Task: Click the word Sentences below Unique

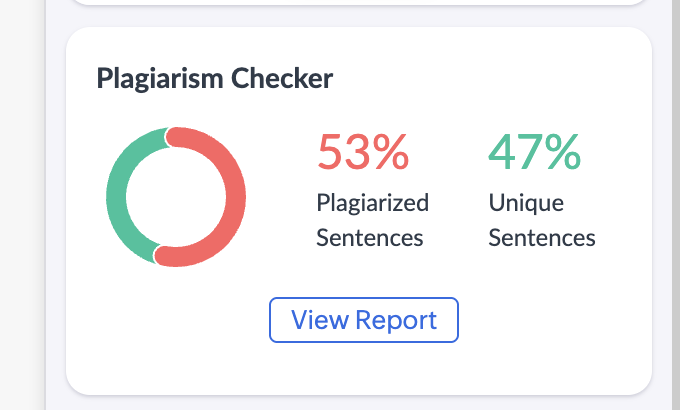Action: coord(542,238)
